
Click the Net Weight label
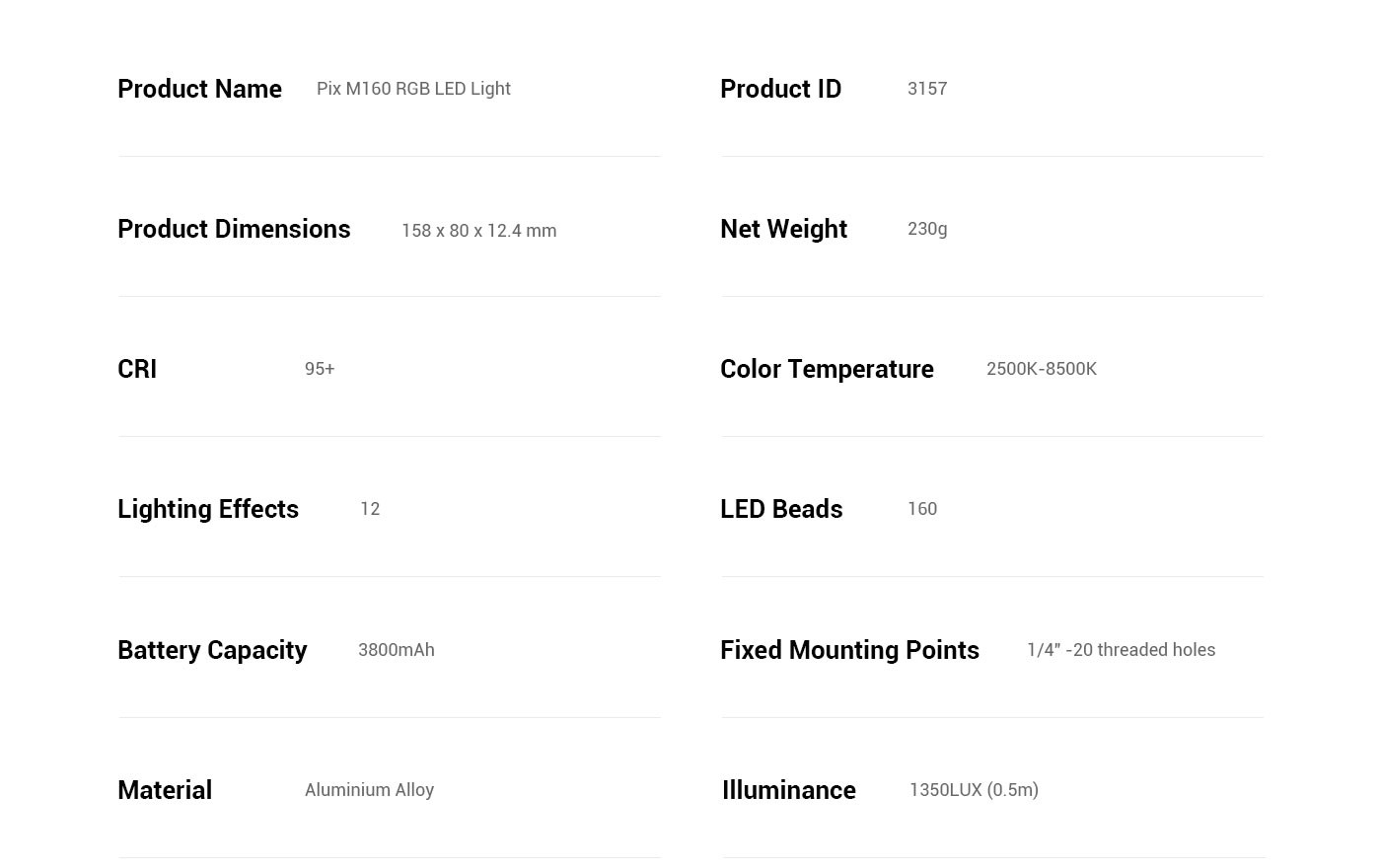(783, 229)
